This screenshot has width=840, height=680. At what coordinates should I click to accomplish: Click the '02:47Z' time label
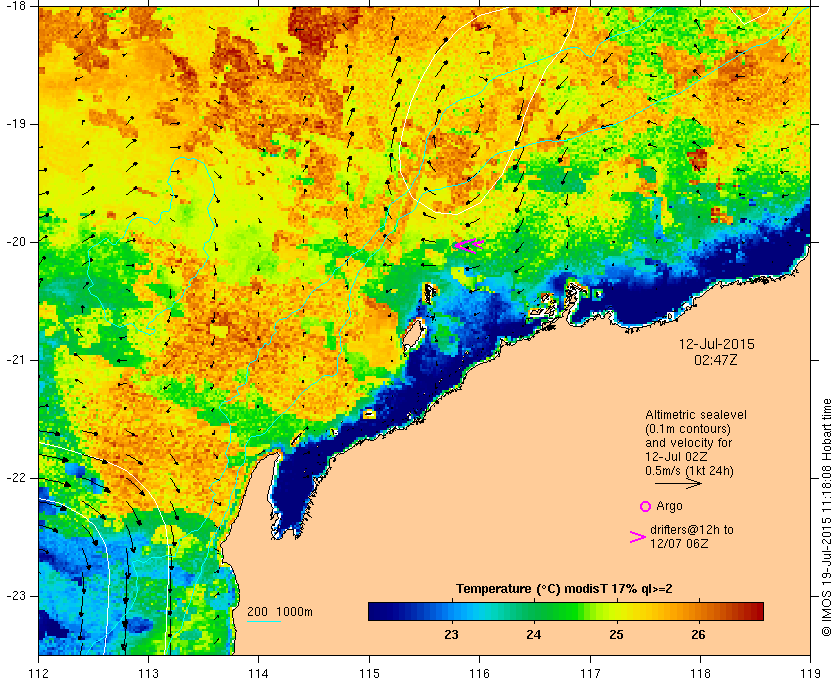(x=716, y=360)
